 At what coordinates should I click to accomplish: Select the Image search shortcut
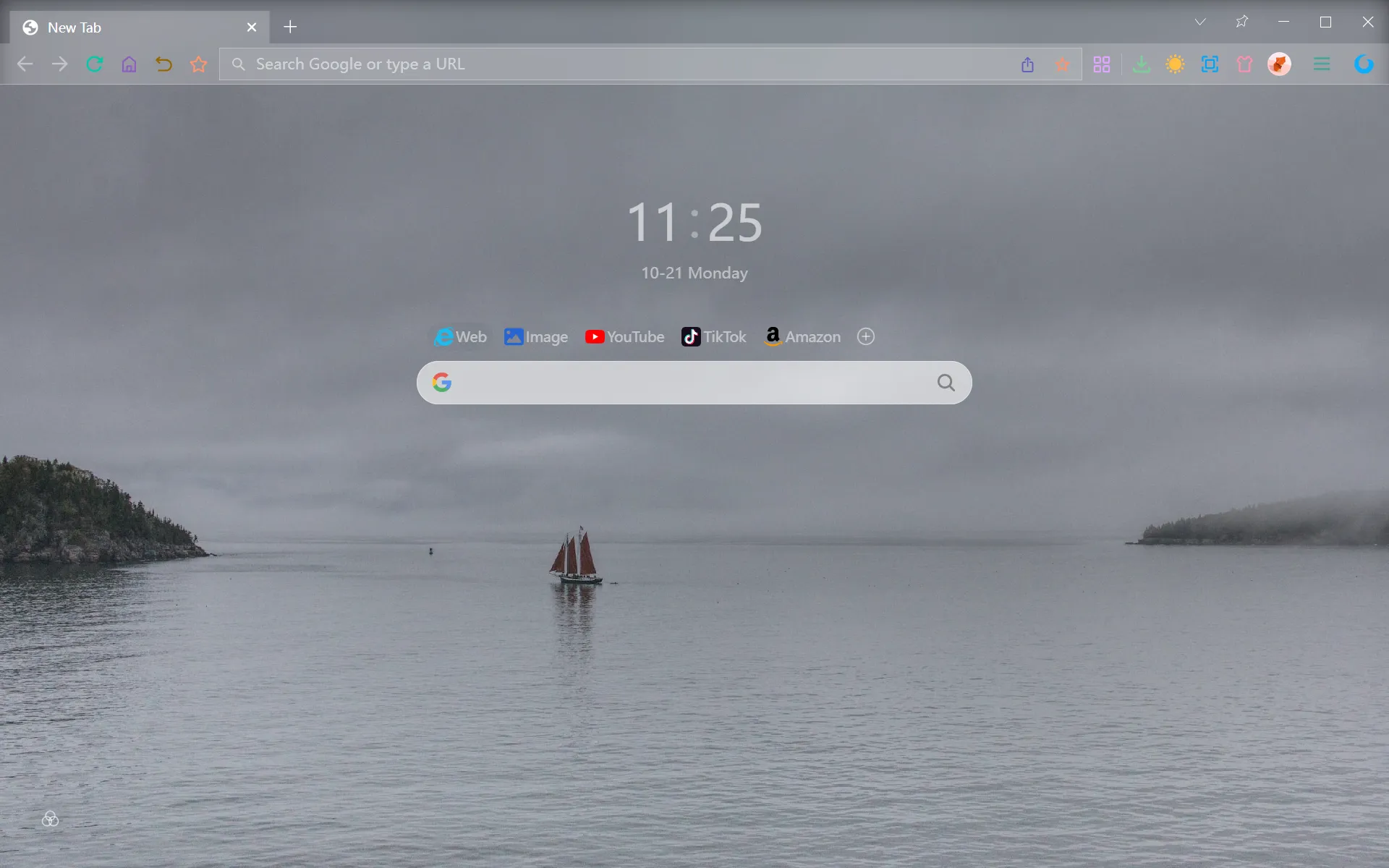[536, 337]
